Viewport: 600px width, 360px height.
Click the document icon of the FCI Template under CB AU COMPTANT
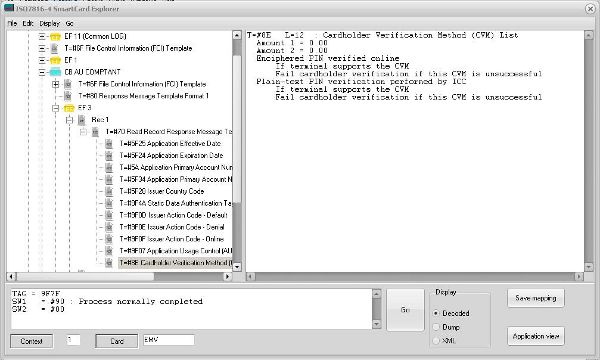click(x=68, y=84)
